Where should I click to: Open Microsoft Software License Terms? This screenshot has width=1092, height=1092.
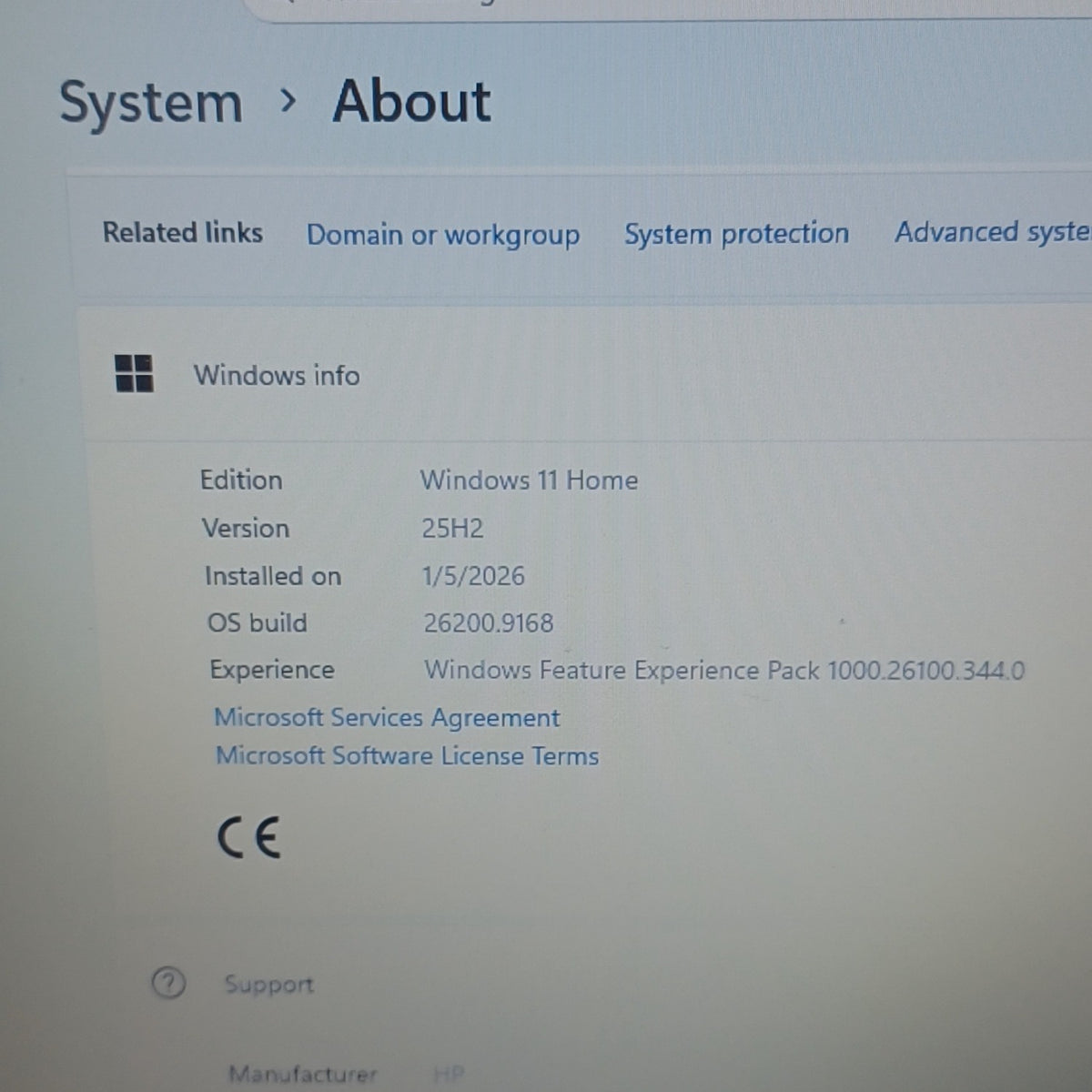click(407, 755)
